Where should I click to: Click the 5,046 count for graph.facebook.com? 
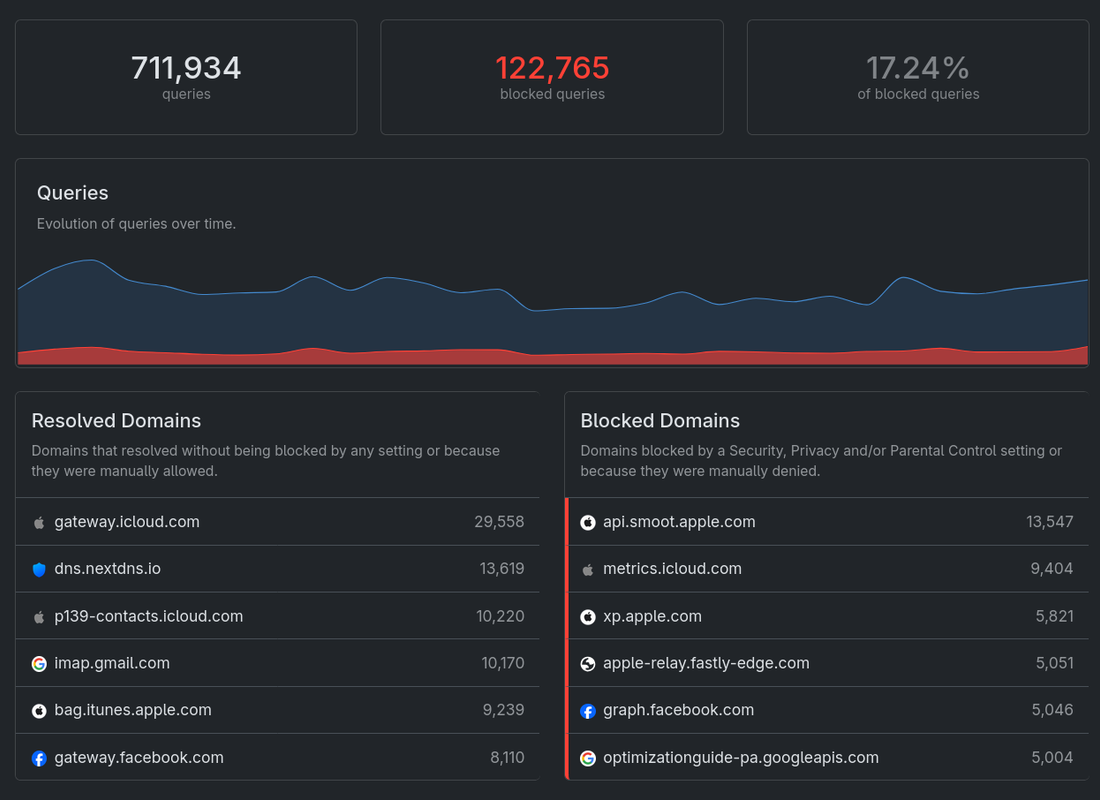click(1052, 710)
